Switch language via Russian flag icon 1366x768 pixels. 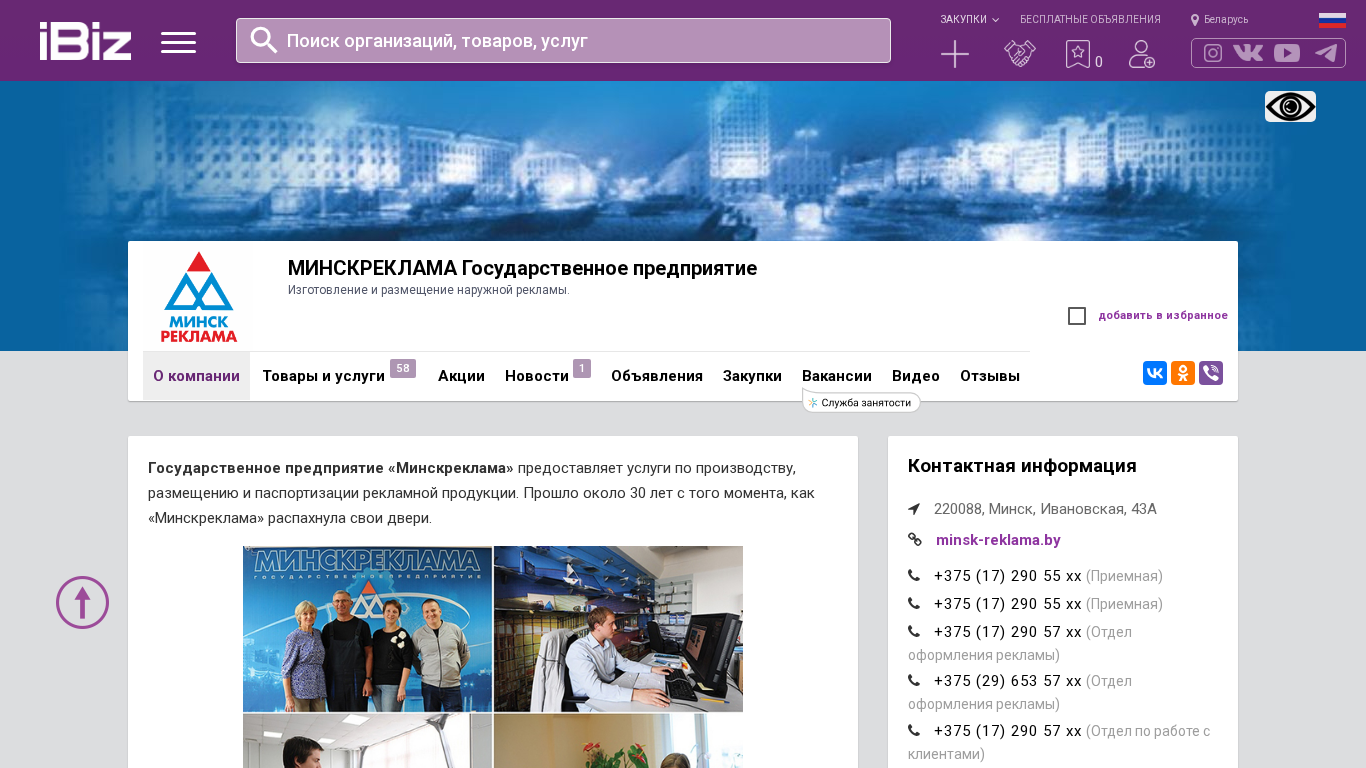[x=1332, y=20]
